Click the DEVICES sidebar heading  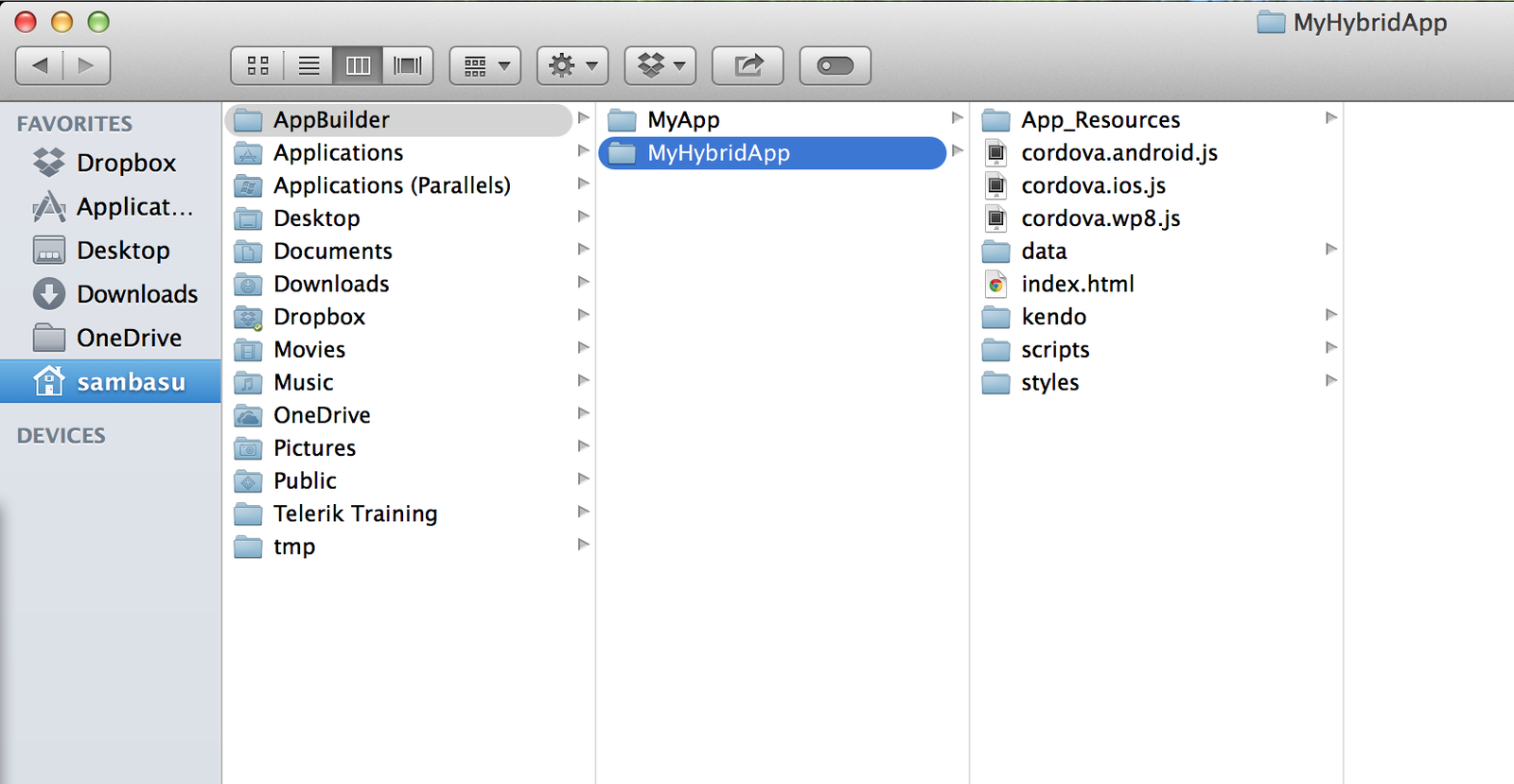point(62,436)
